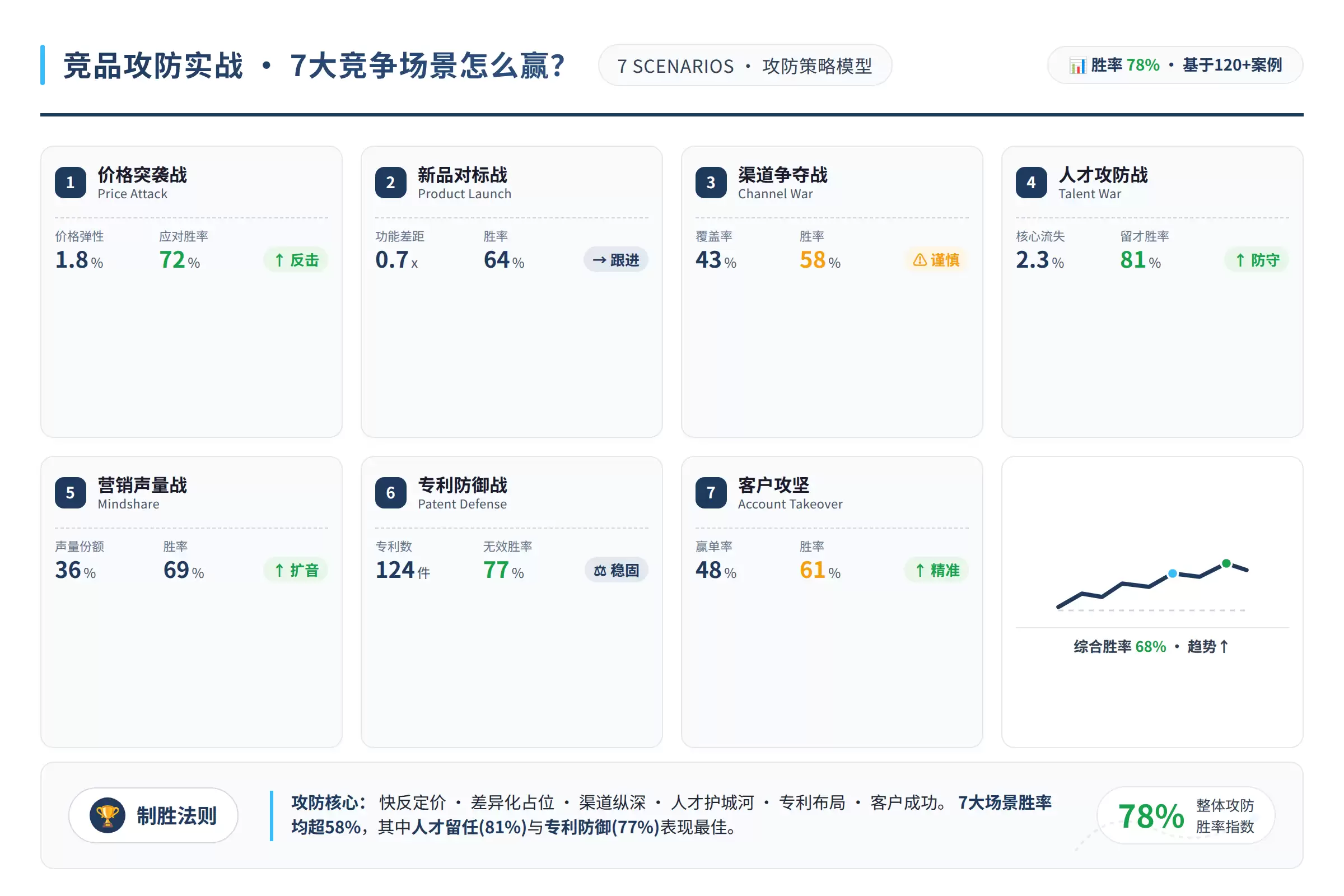Click the 防守 status tag

pyautogui.click(x=1257, y=260)
